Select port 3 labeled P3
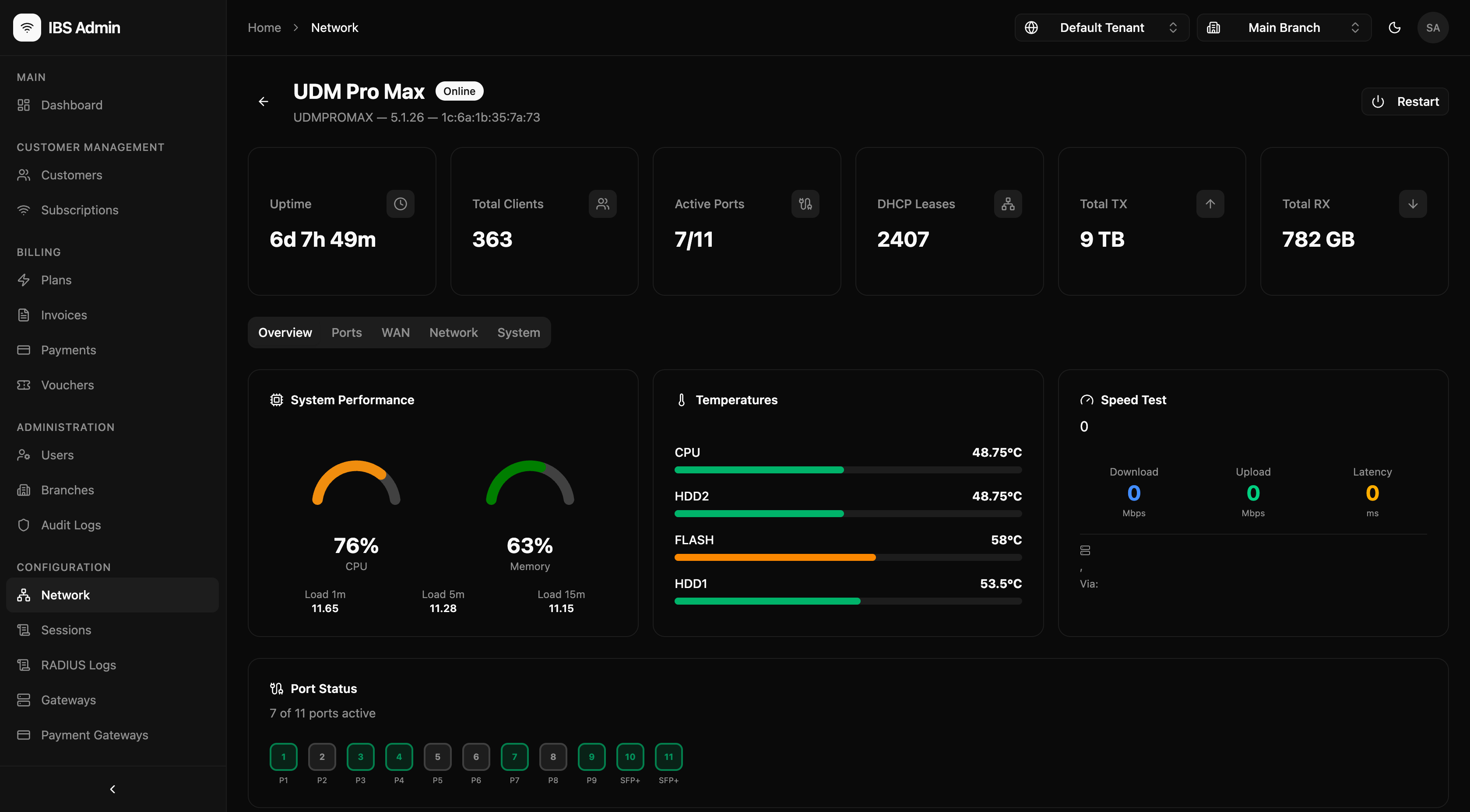 click(361, 757)
